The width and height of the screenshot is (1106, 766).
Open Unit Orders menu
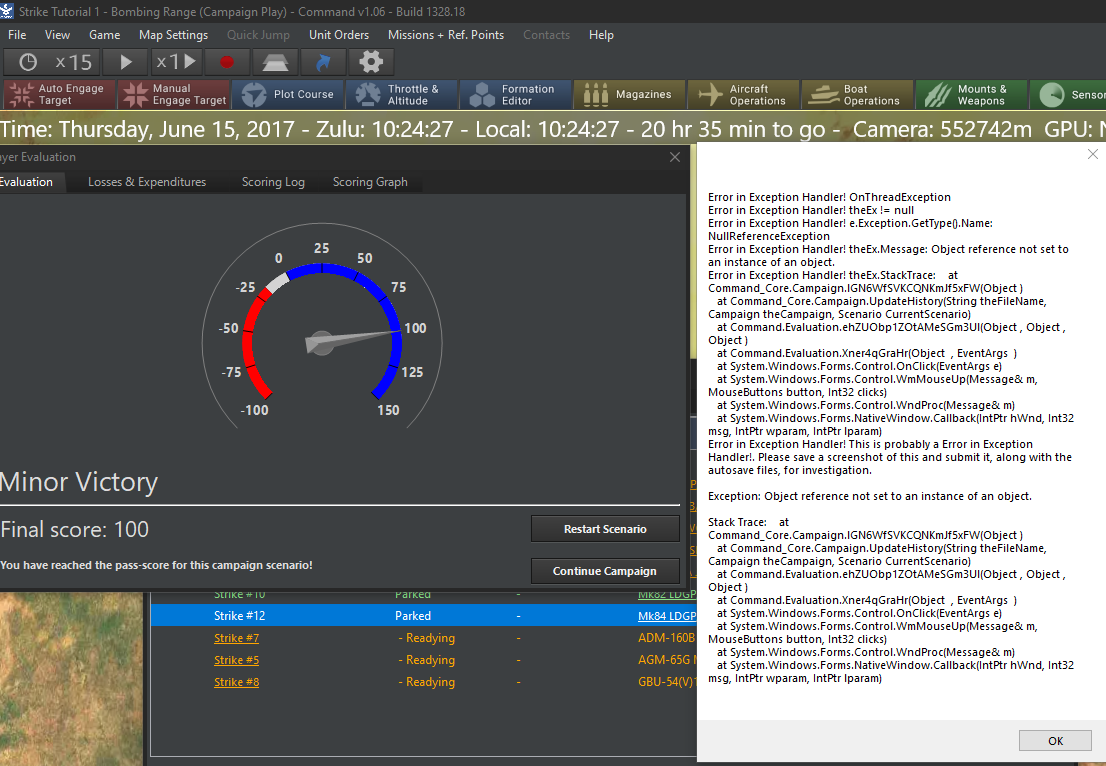click(339, 35)
